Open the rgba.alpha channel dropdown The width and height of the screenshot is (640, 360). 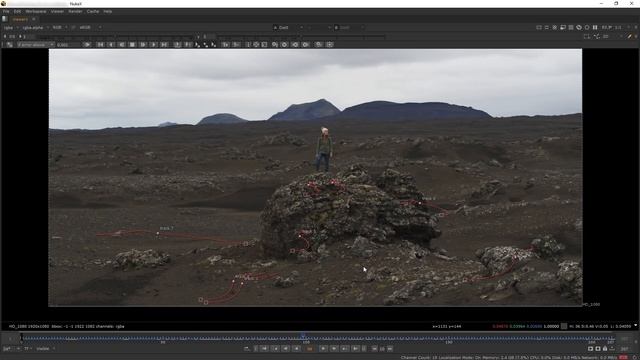[x=35, y=27]
